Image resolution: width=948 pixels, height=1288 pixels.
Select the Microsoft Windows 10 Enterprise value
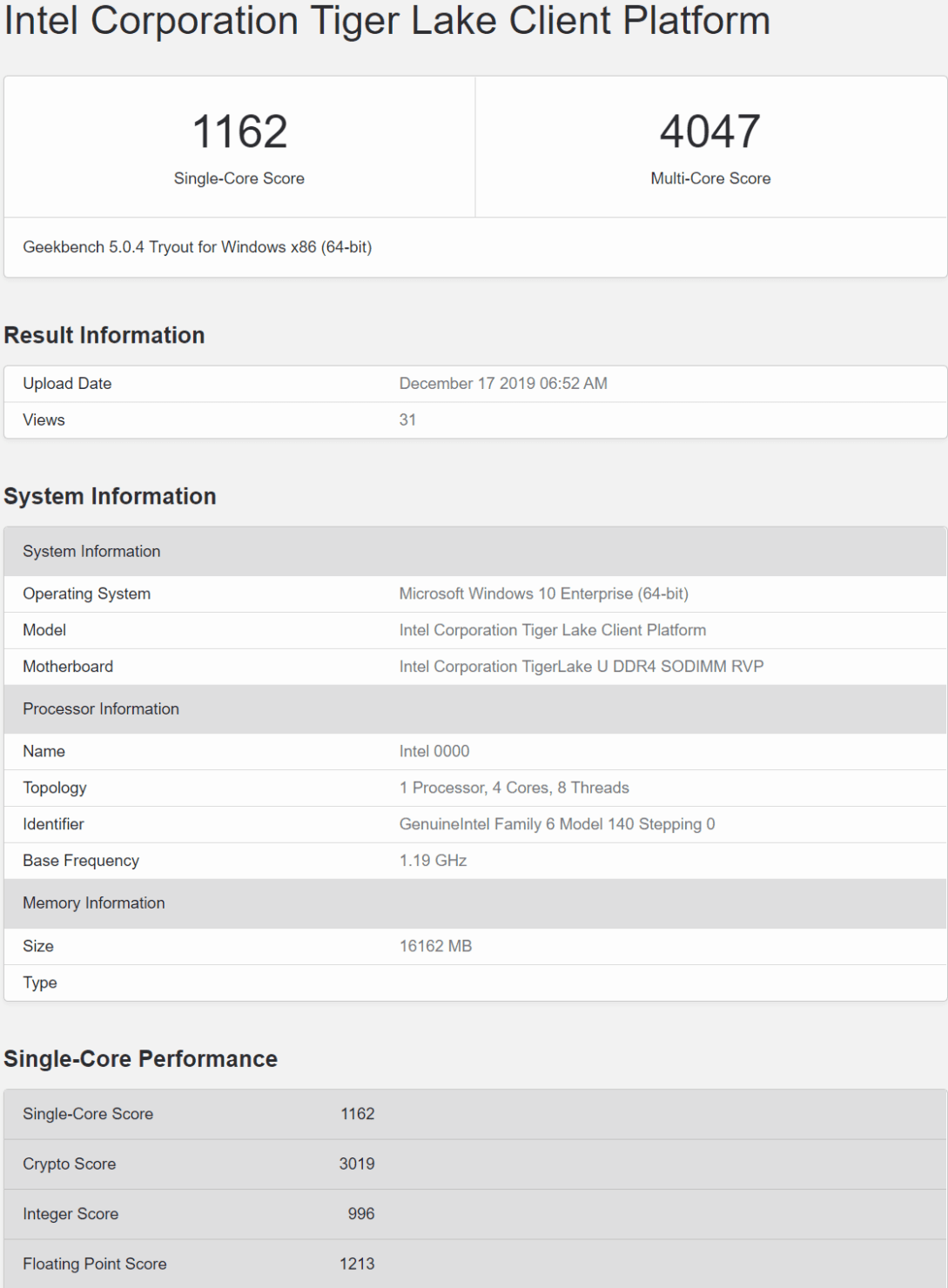543,594
